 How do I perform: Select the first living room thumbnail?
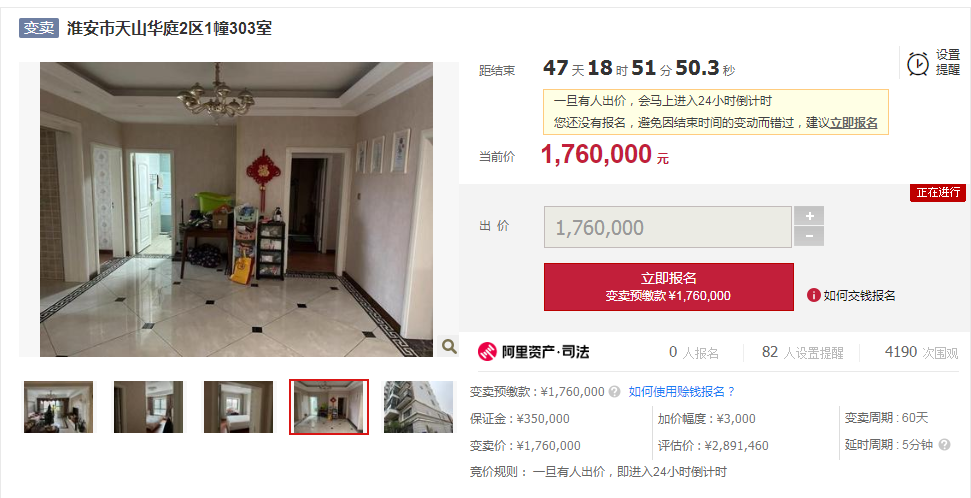[58, 407]
